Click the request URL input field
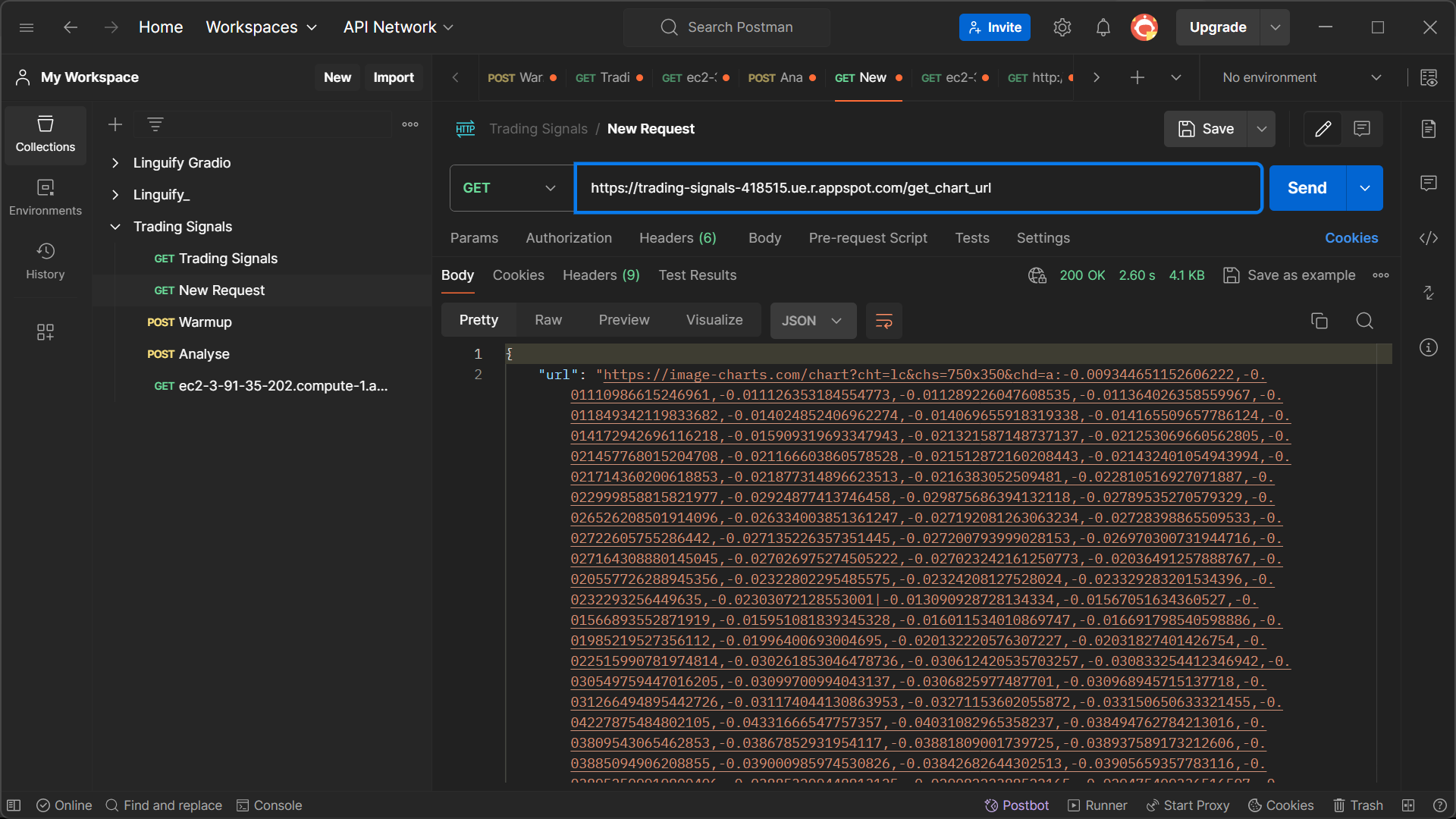 click(918, 188)
